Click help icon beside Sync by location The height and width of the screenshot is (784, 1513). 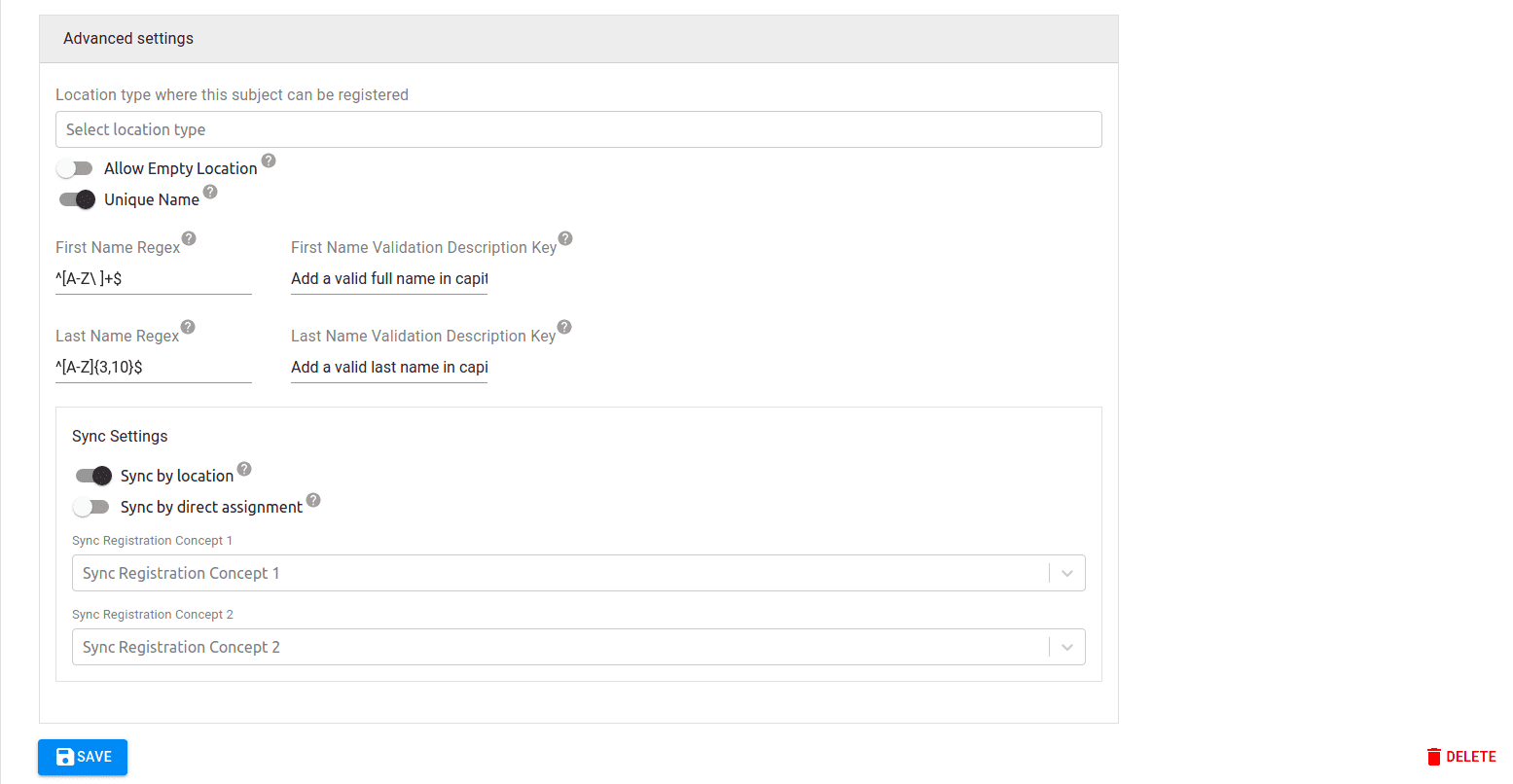tap(244, 469)
